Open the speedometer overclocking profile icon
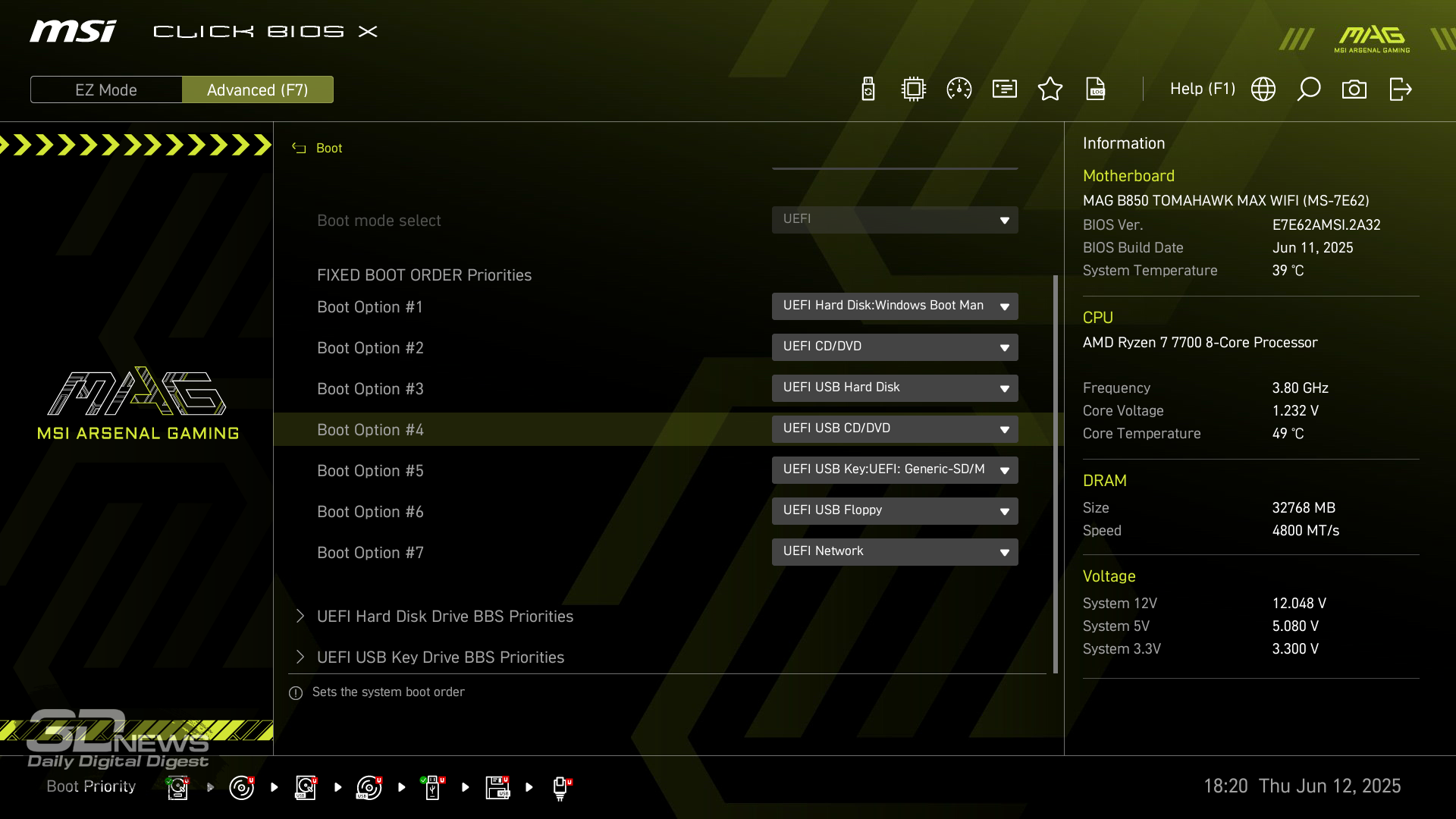Viewport: 1456px width, 819px height. [959, 89]
